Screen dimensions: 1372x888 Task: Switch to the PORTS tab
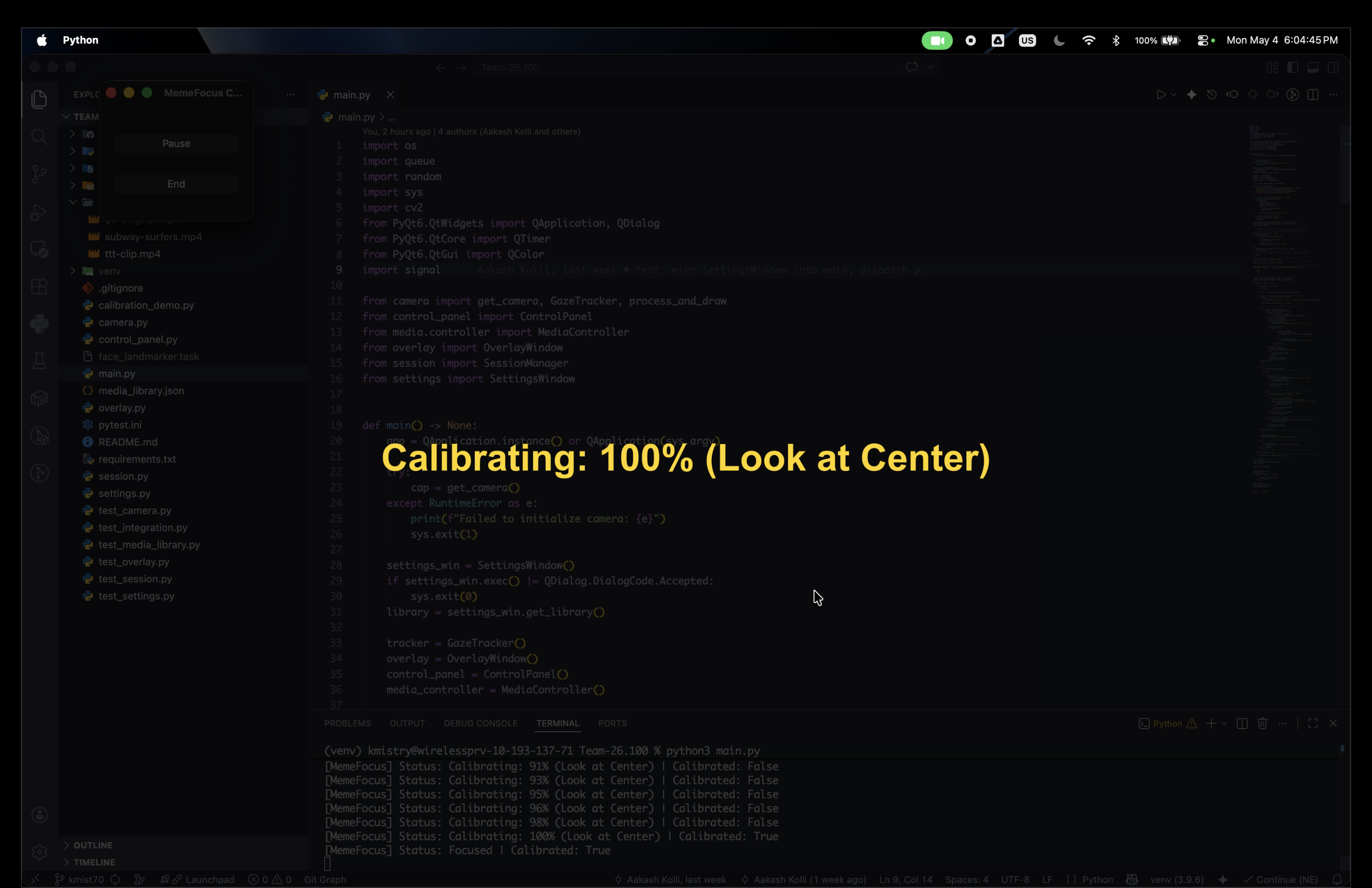(x=612, y=723)
